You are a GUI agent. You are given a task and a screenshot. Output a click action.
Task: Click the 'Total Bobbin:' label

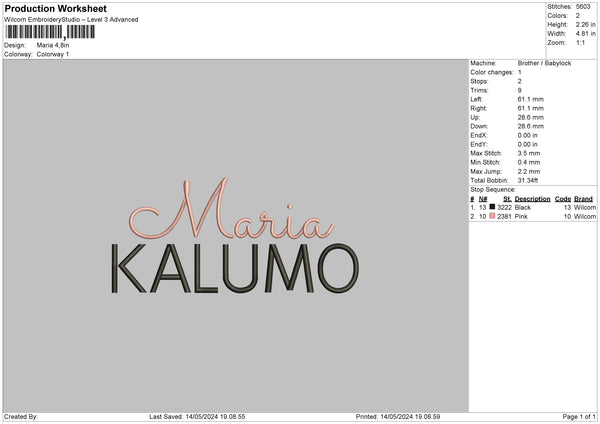(489, 180)
